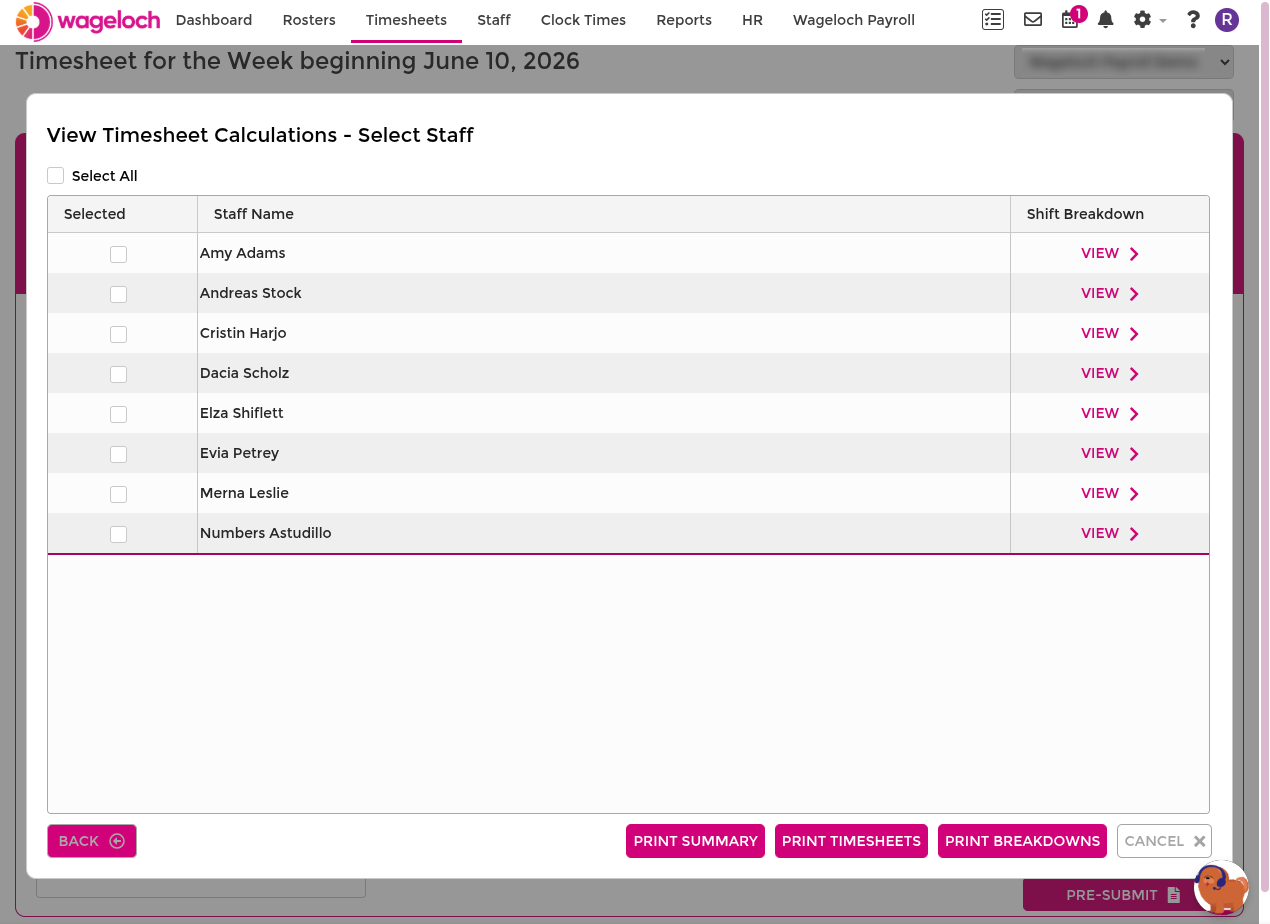Click the name Andreas Stock
Image resolution: width=1270 pixels, height=924 pixels.
click(x=251, y=293)
